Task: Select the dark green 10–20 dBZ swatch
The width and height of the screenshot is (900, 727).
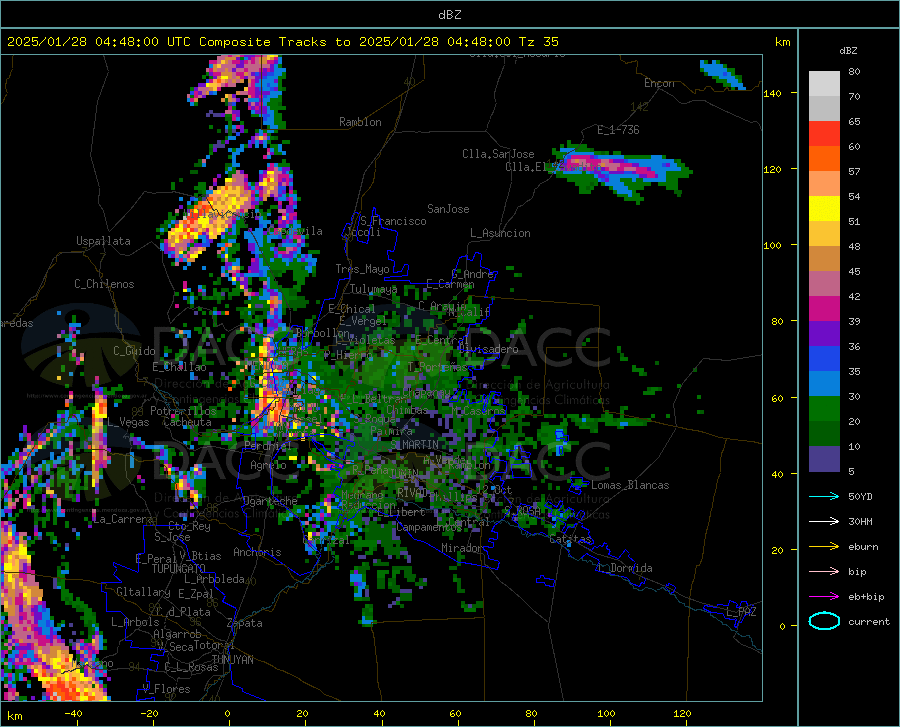Action: 824,434
